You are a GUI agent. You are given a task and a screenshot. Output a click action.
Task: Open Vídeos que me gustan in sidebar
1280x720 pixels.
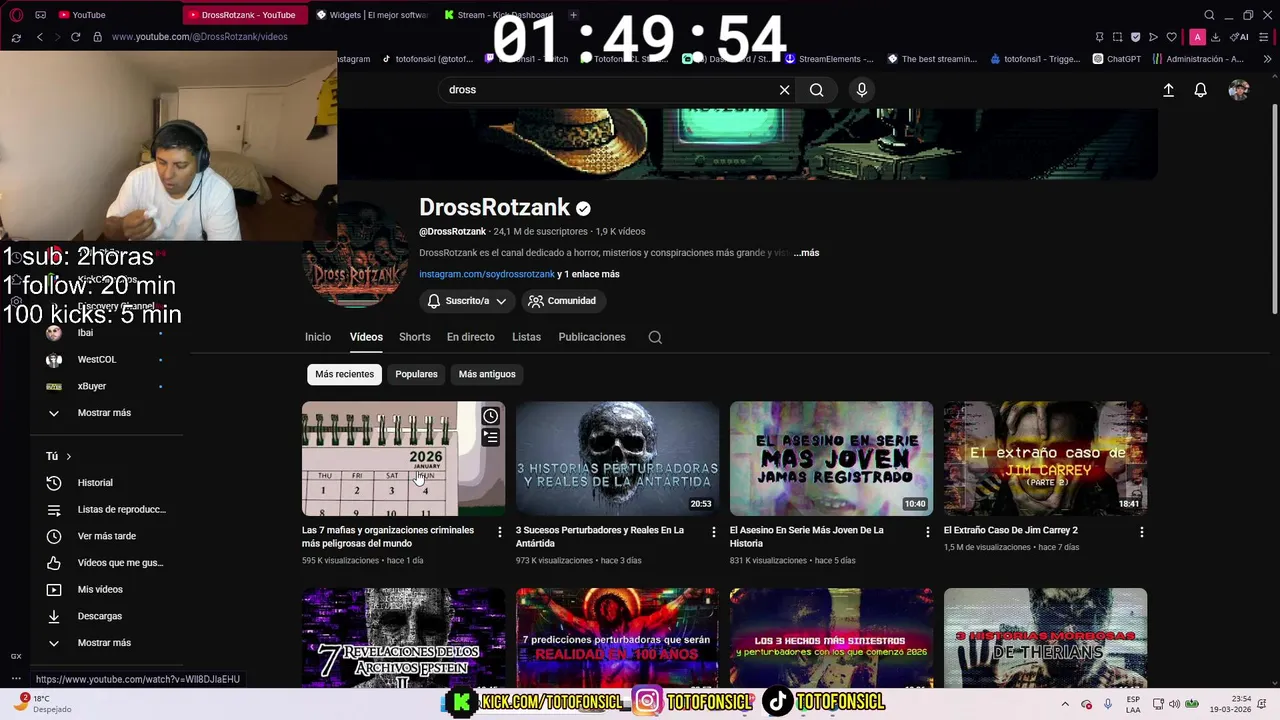105,563
